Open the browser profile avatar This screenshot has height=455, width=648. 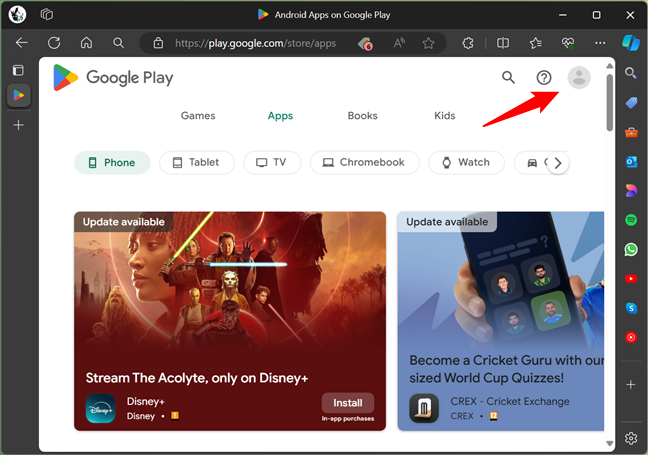tap(17, 14)
